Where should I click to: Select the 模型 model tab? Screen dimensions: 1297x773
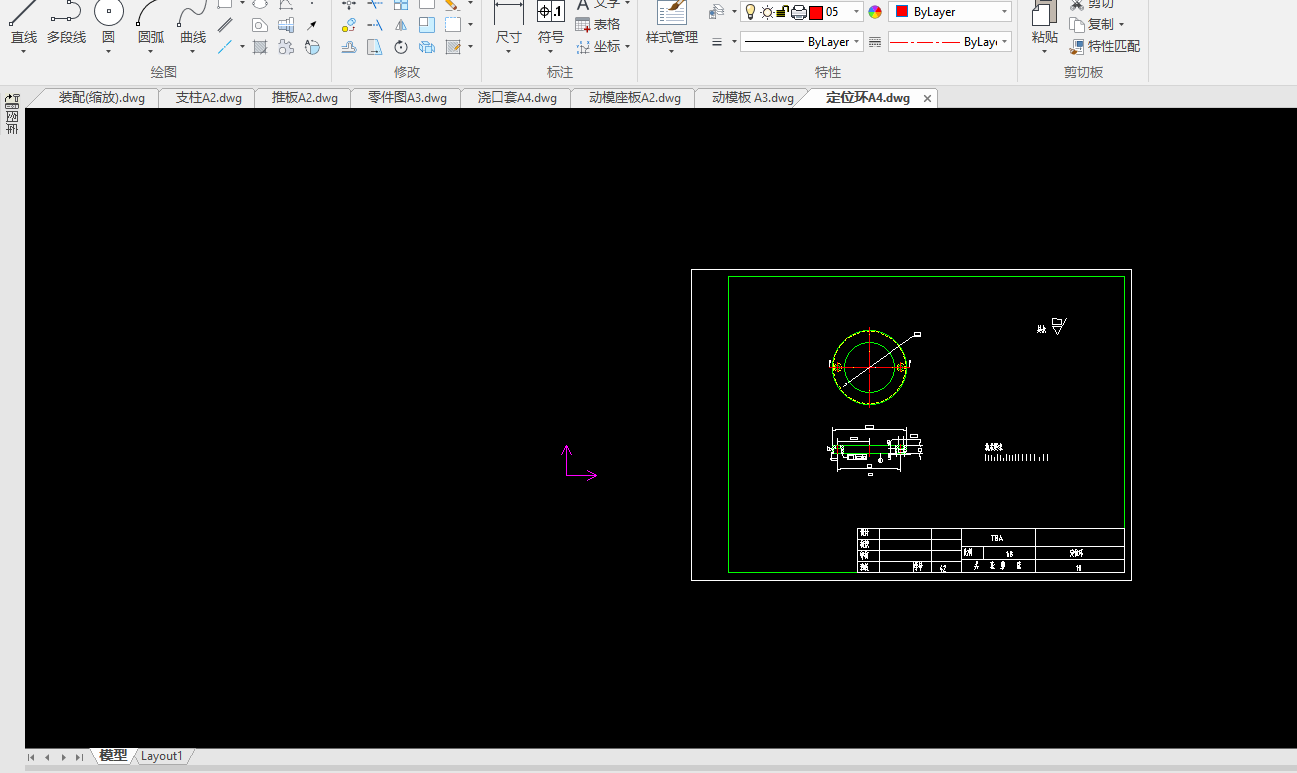[113, 756]
